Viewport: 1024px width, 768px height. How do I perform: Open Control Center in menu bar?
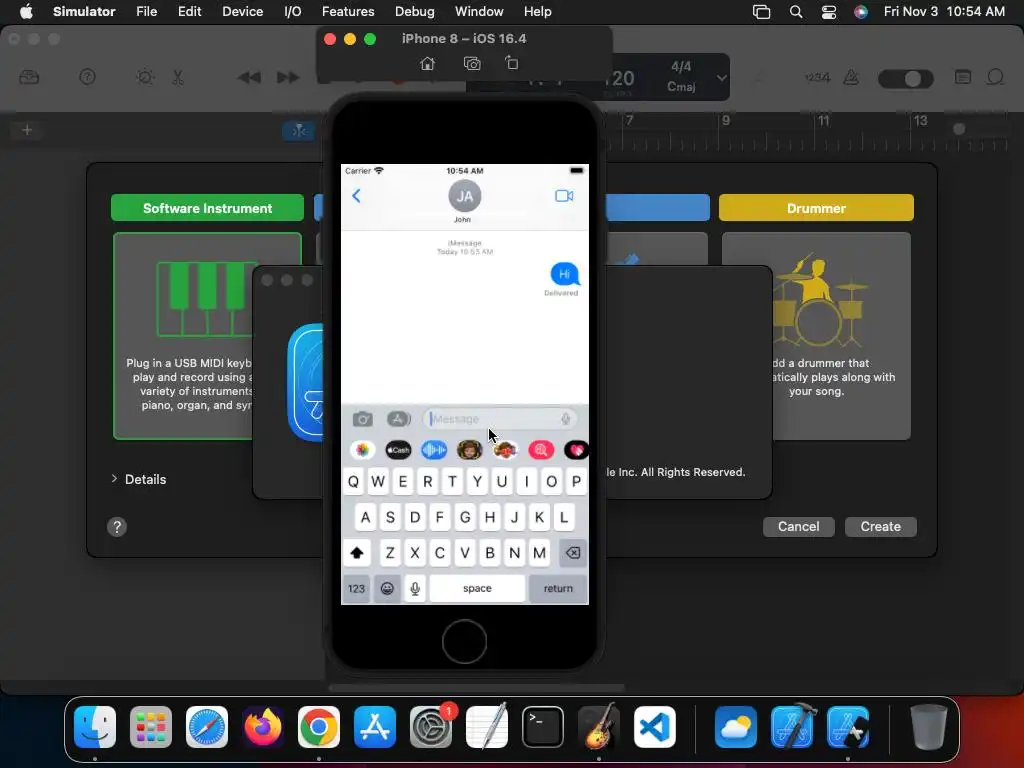(x=829, y=11)
